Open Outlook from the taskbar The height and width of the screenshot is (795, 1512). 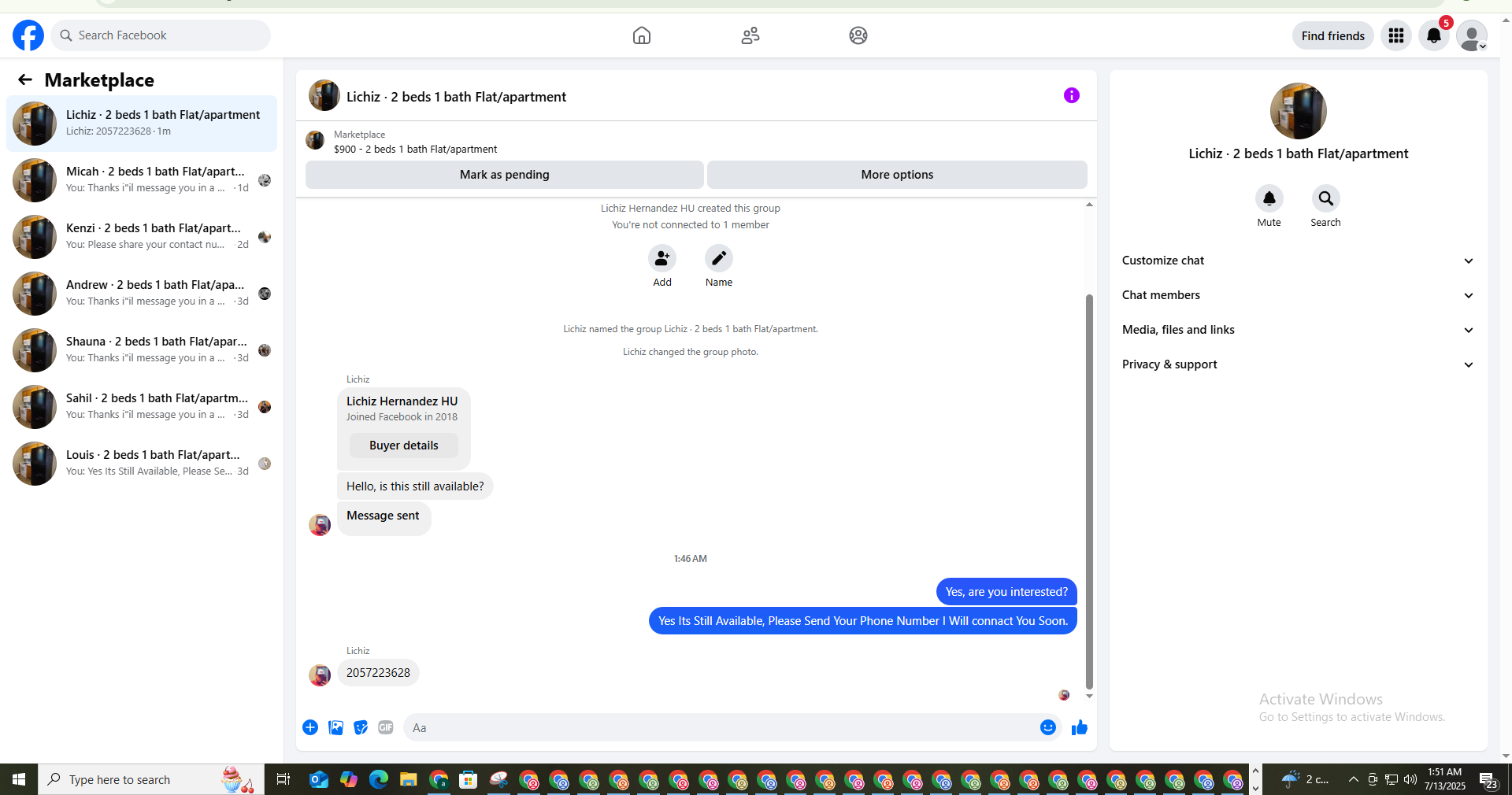[319, 779]
